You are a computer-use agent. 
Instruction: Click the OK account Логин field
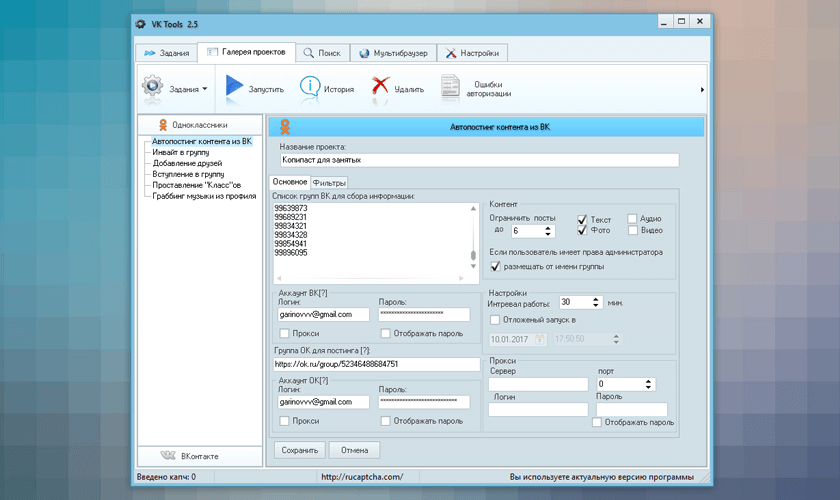323,402
